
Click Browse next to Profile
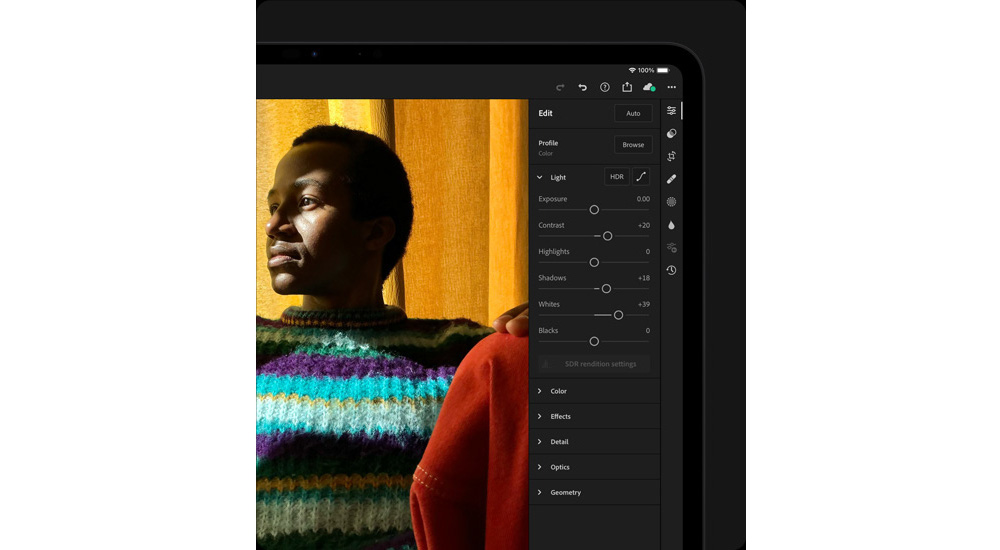tap(633, 145)
